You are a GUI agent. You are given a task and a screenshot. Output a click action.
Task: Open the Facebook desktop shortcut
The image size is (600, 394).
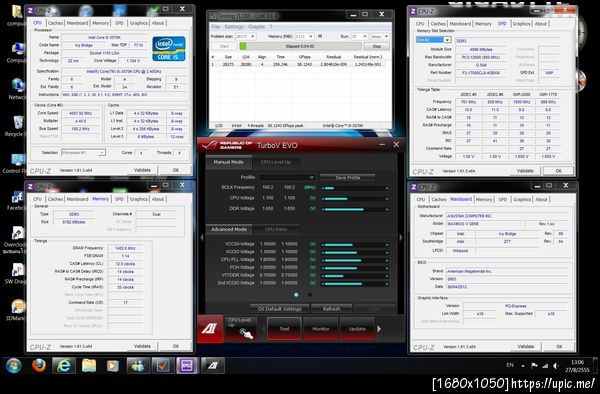coord(17,200)
